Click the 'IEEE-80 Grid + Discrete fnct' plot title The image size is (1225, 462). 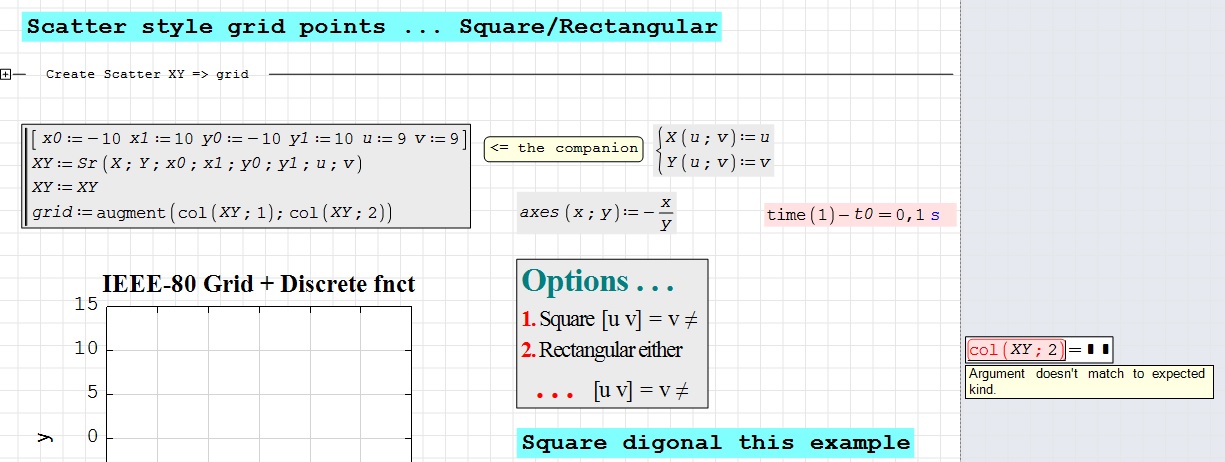tap(258, 284)
